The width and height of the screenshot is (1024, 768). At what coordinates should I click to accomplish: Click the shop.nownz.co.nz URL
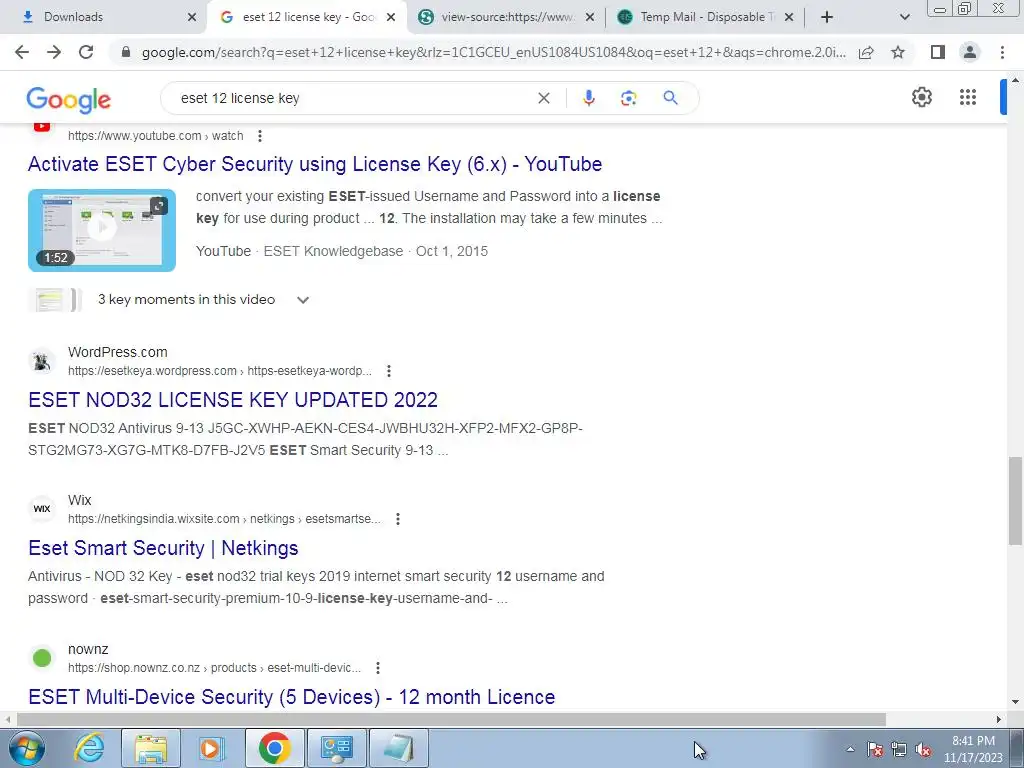(x=214, y=668)
